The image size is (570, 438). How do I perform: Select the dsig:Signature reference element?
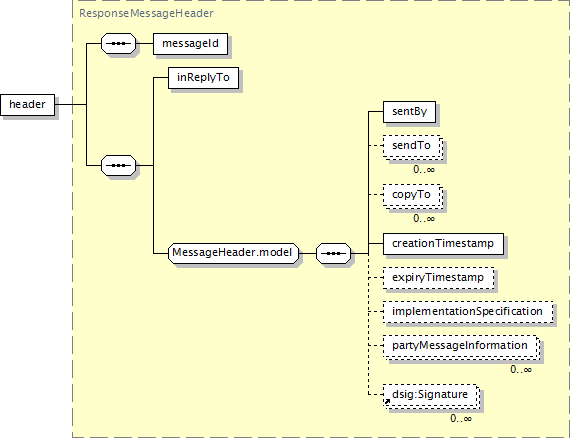(431, 395)
